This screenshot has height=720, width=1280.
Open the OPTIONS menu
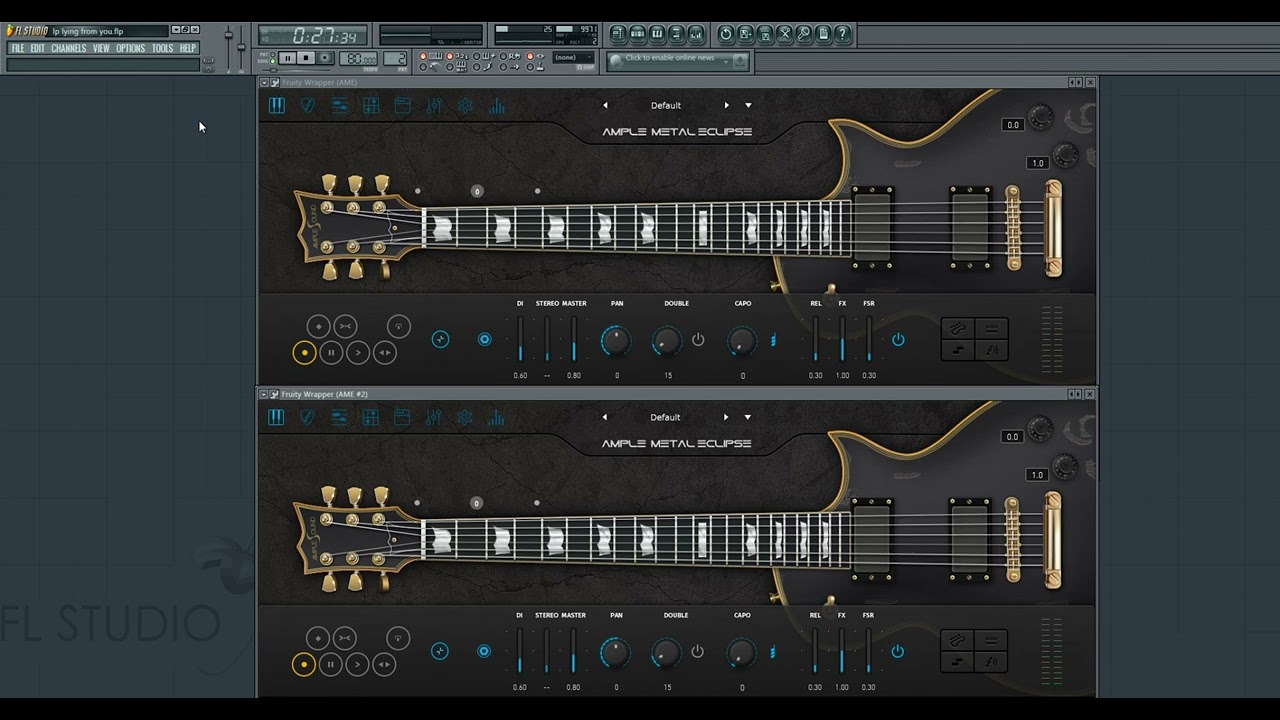tap(131, 48)
